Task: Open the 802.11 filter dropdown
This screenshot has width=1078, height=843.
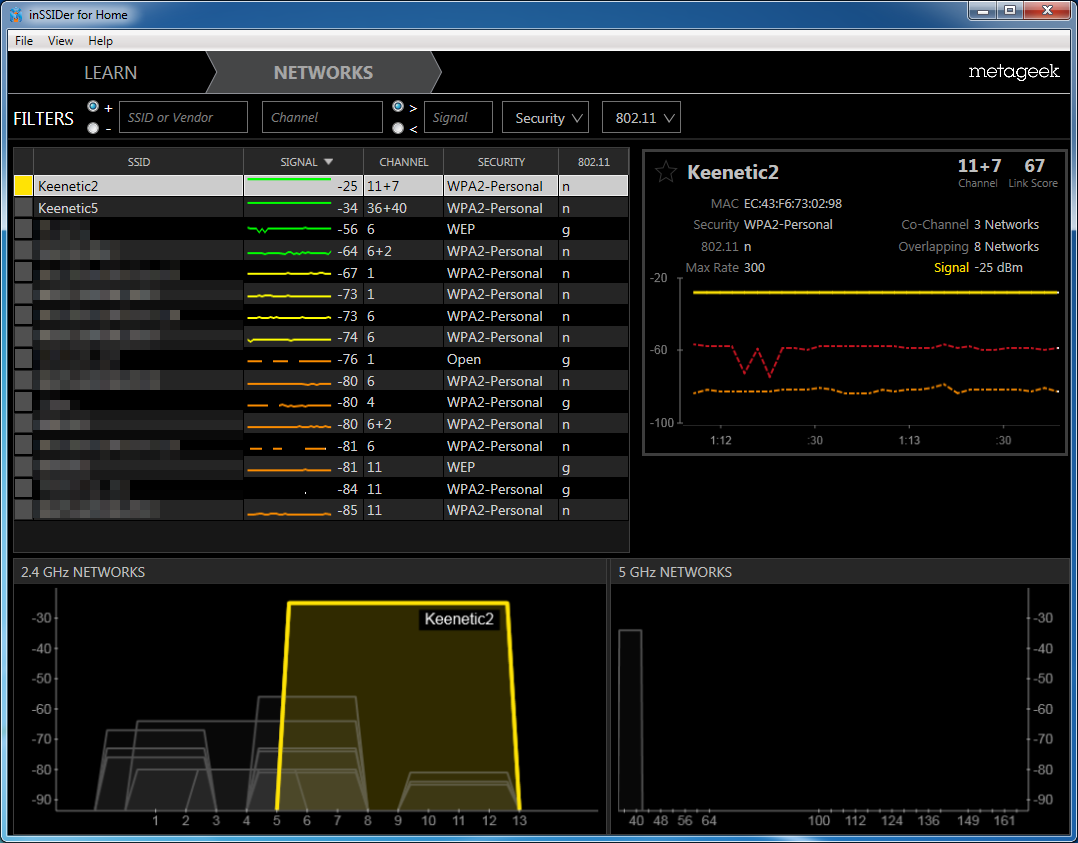Action: point(641,118)
